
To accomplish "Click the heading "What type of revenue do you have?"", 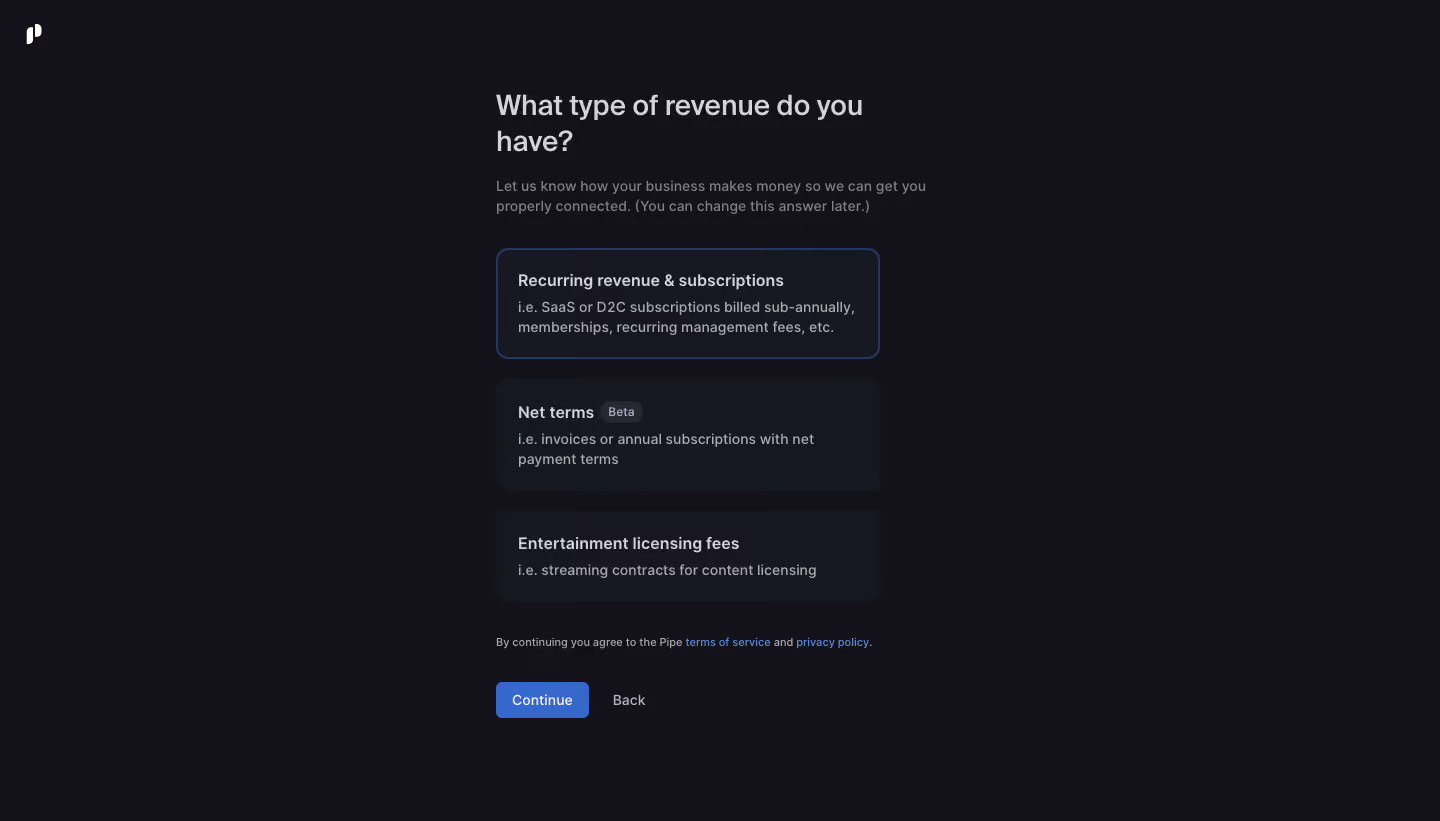I will (679, 123).
